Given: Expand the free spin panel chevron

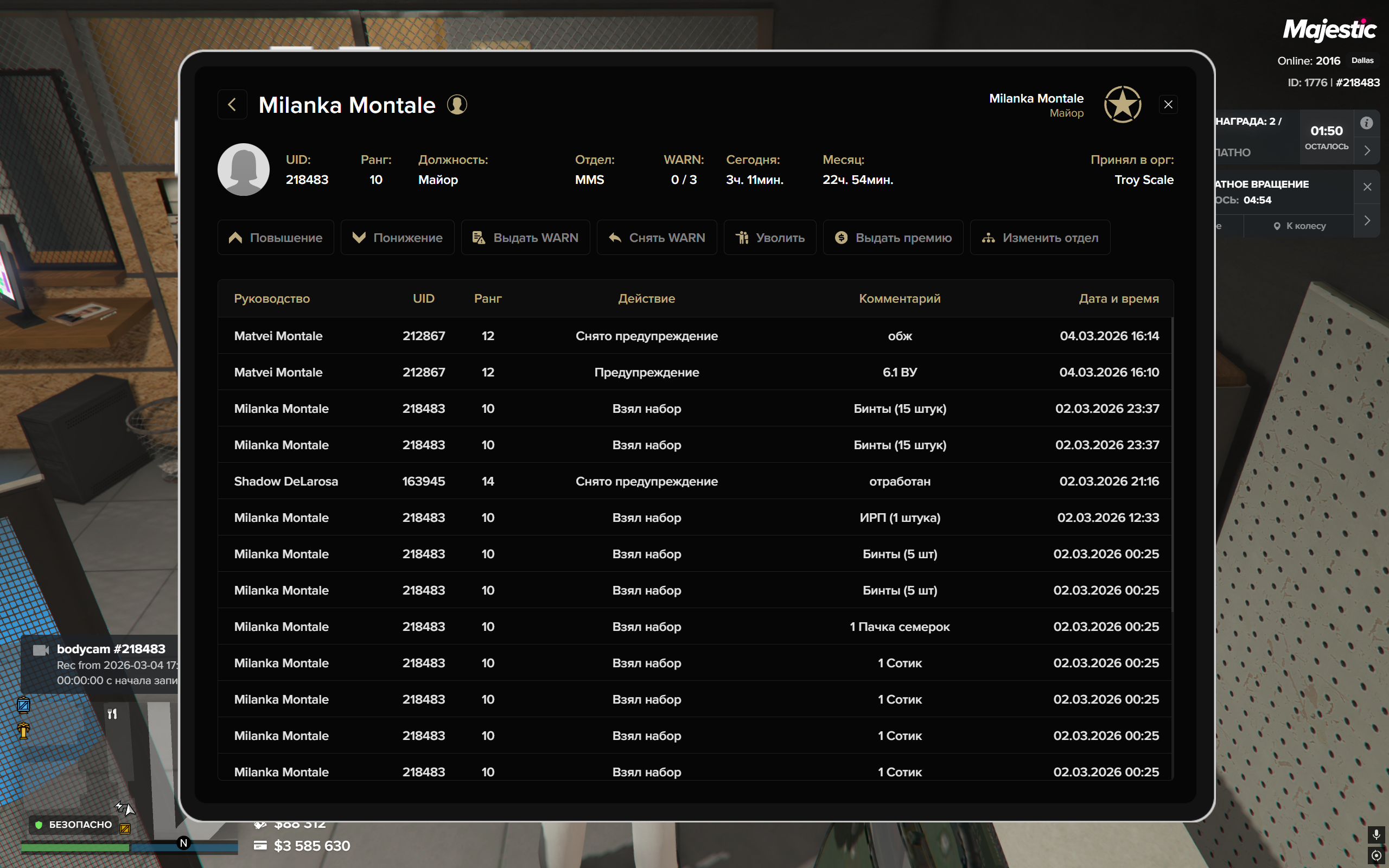Looking at the screenshot, I should point(1367,220).
